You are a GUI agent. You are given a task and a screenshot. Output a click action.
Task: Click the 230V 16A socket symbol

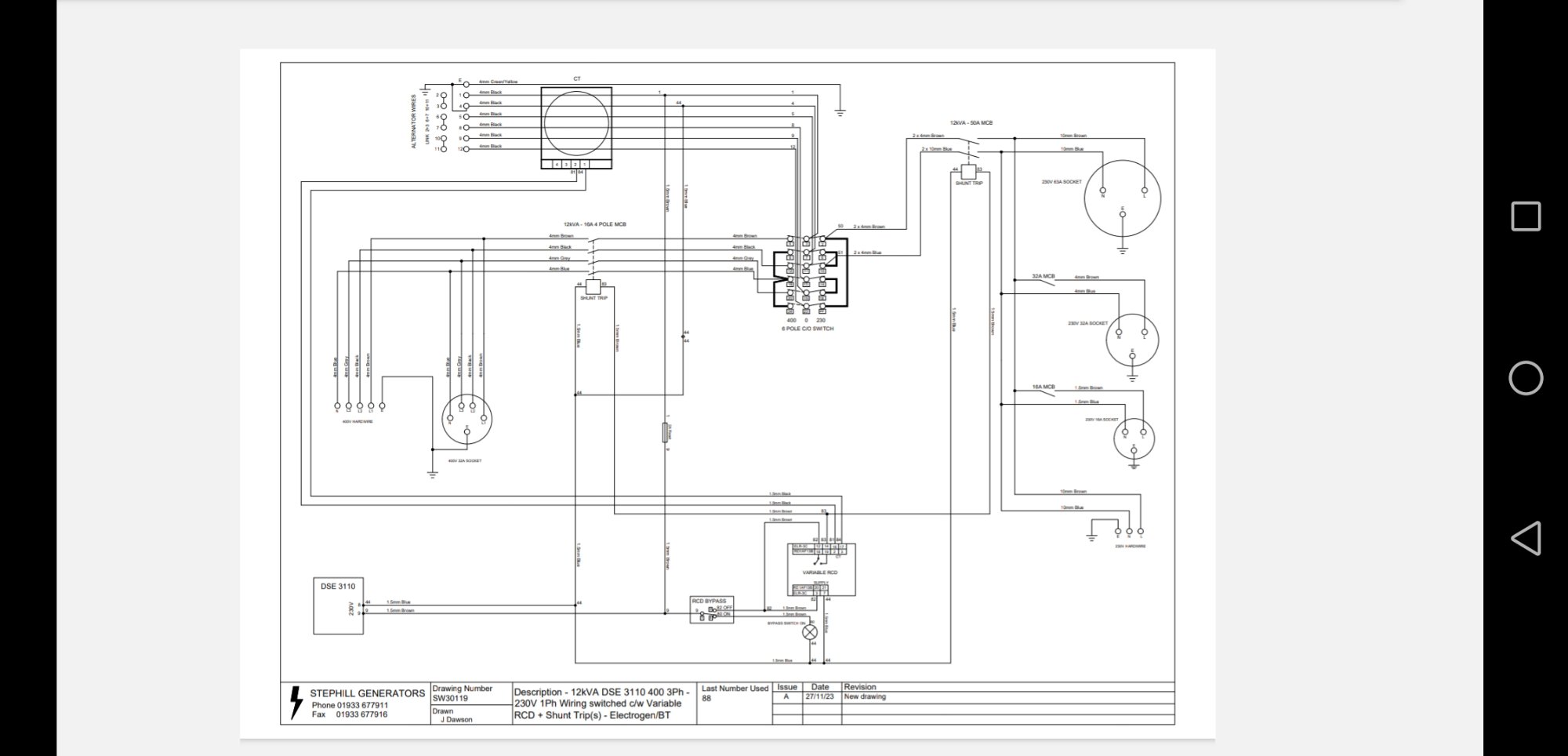click(1134, 438)
